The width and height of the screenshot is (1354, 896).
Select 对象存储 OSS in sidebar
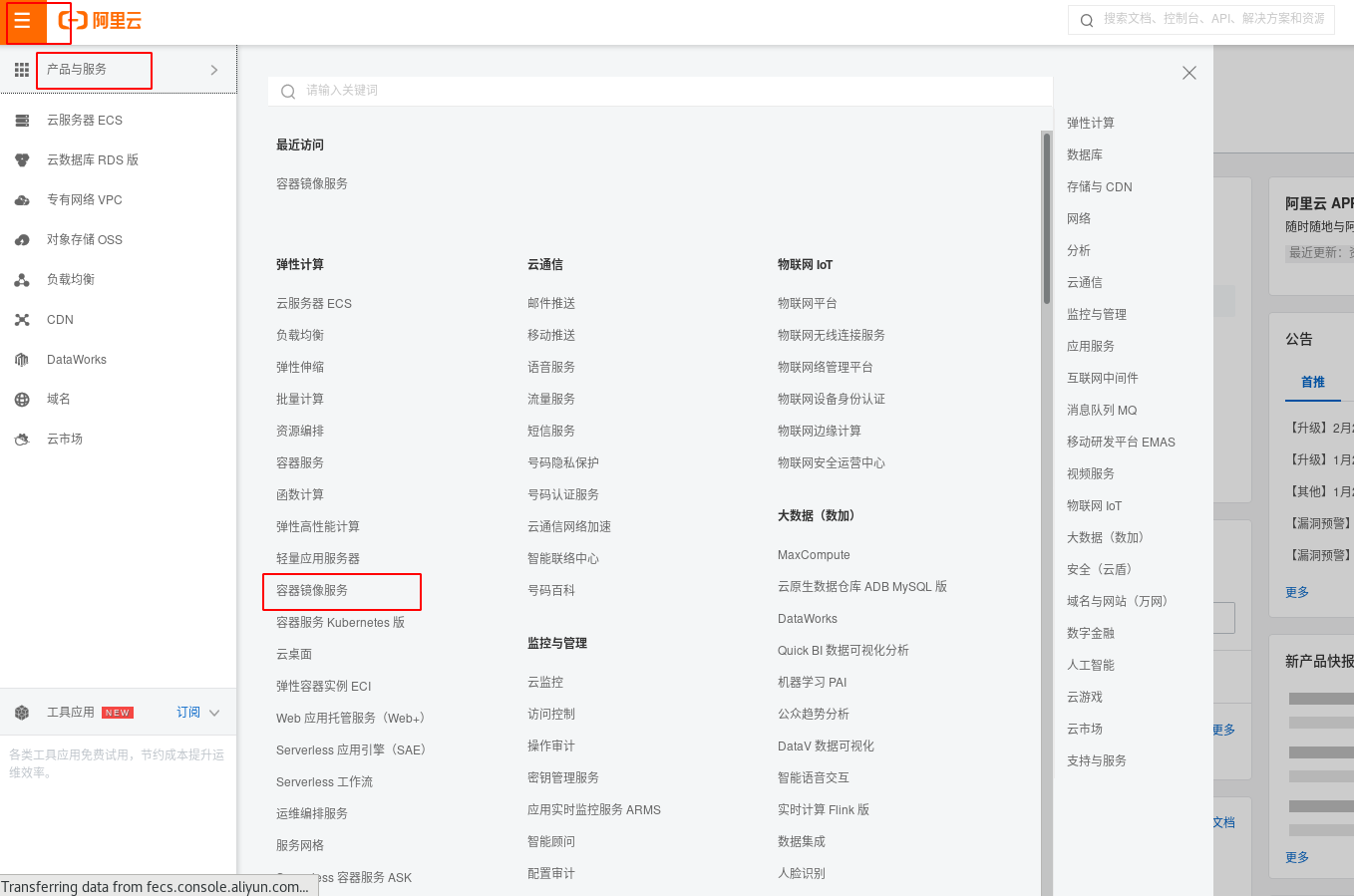[85, 239]
